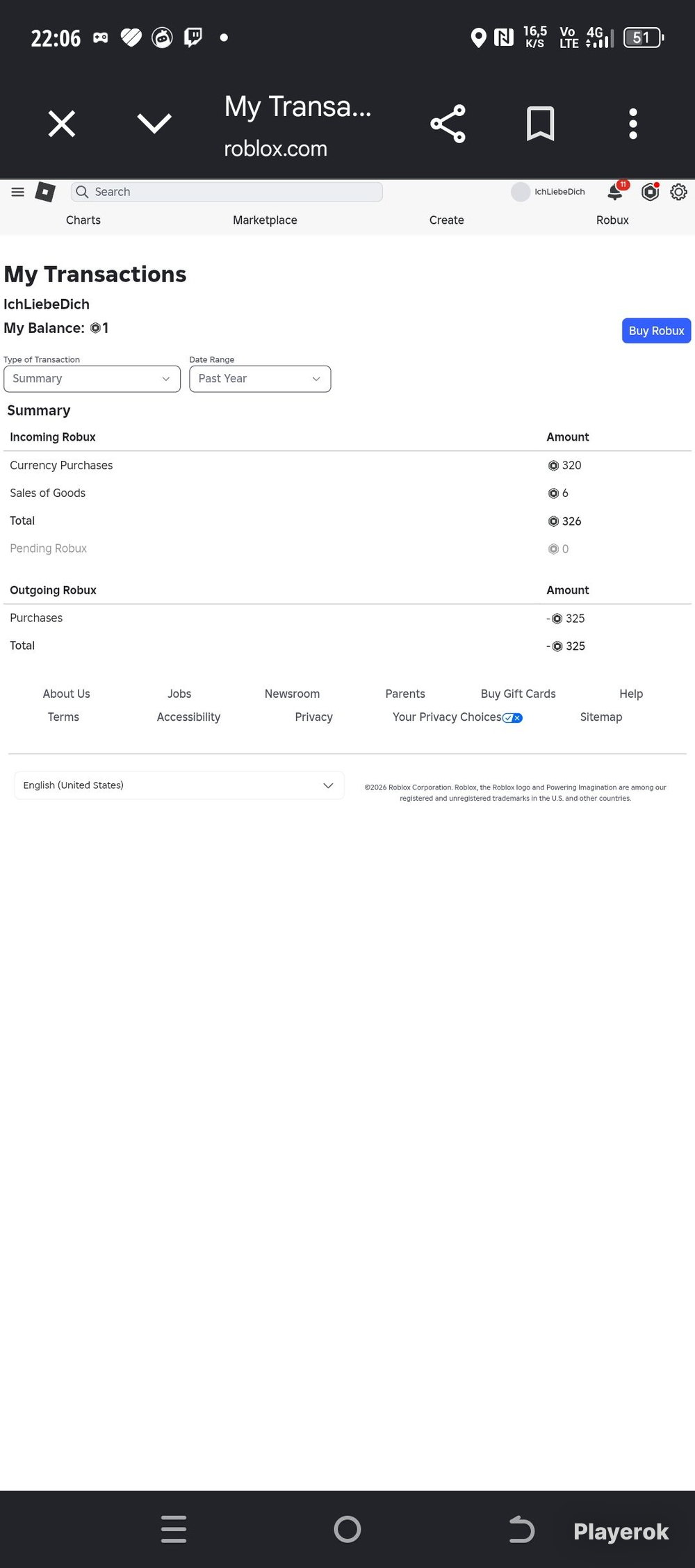The width and height of the screenshot is (695, 1568).
Task: Focus the Search input field
Action: point(227,192)
